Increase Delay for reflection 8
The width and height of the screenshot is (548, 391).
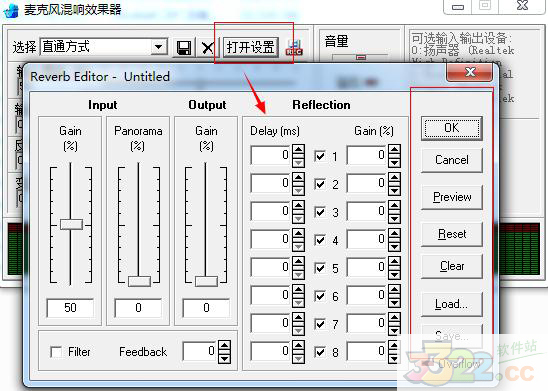click(298, 346)
